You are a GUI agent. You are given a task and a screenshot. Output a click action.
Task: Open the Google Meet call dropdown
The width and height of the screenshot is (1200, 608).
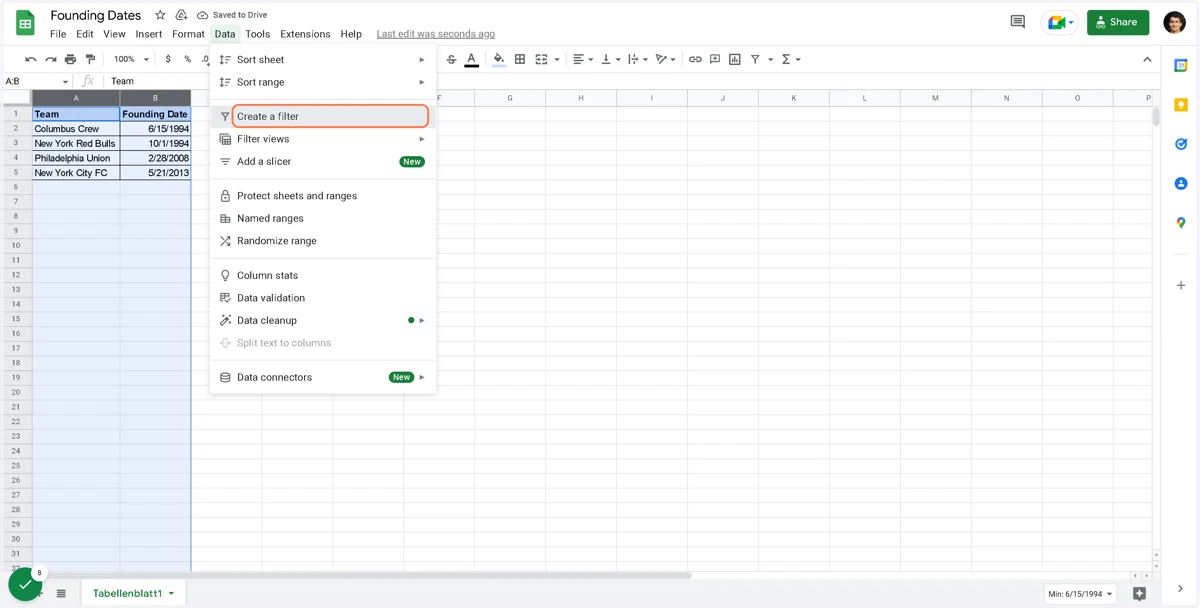tap(1059, 22)
